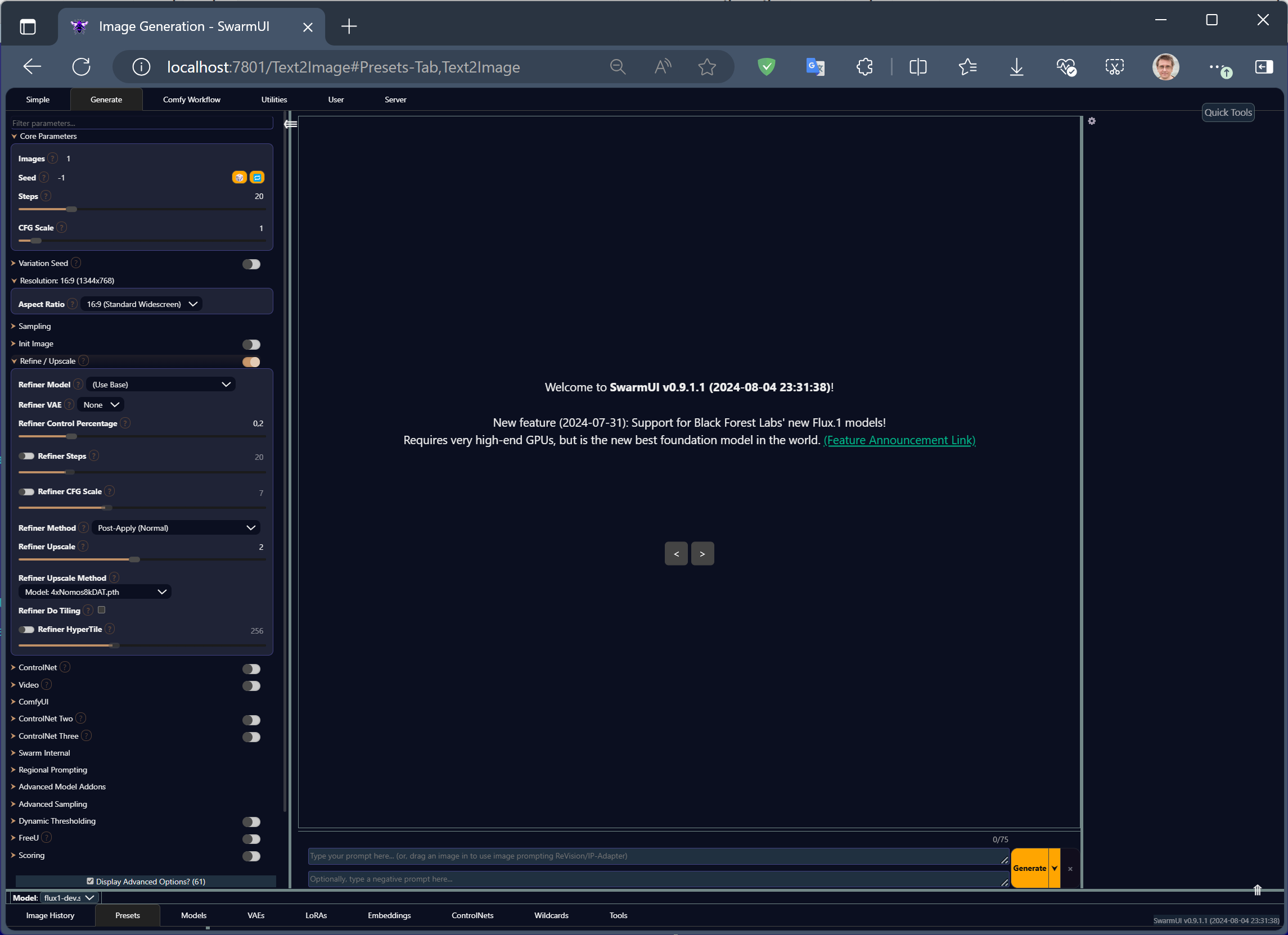Open the Feature Announcement Link

point(899,441)
